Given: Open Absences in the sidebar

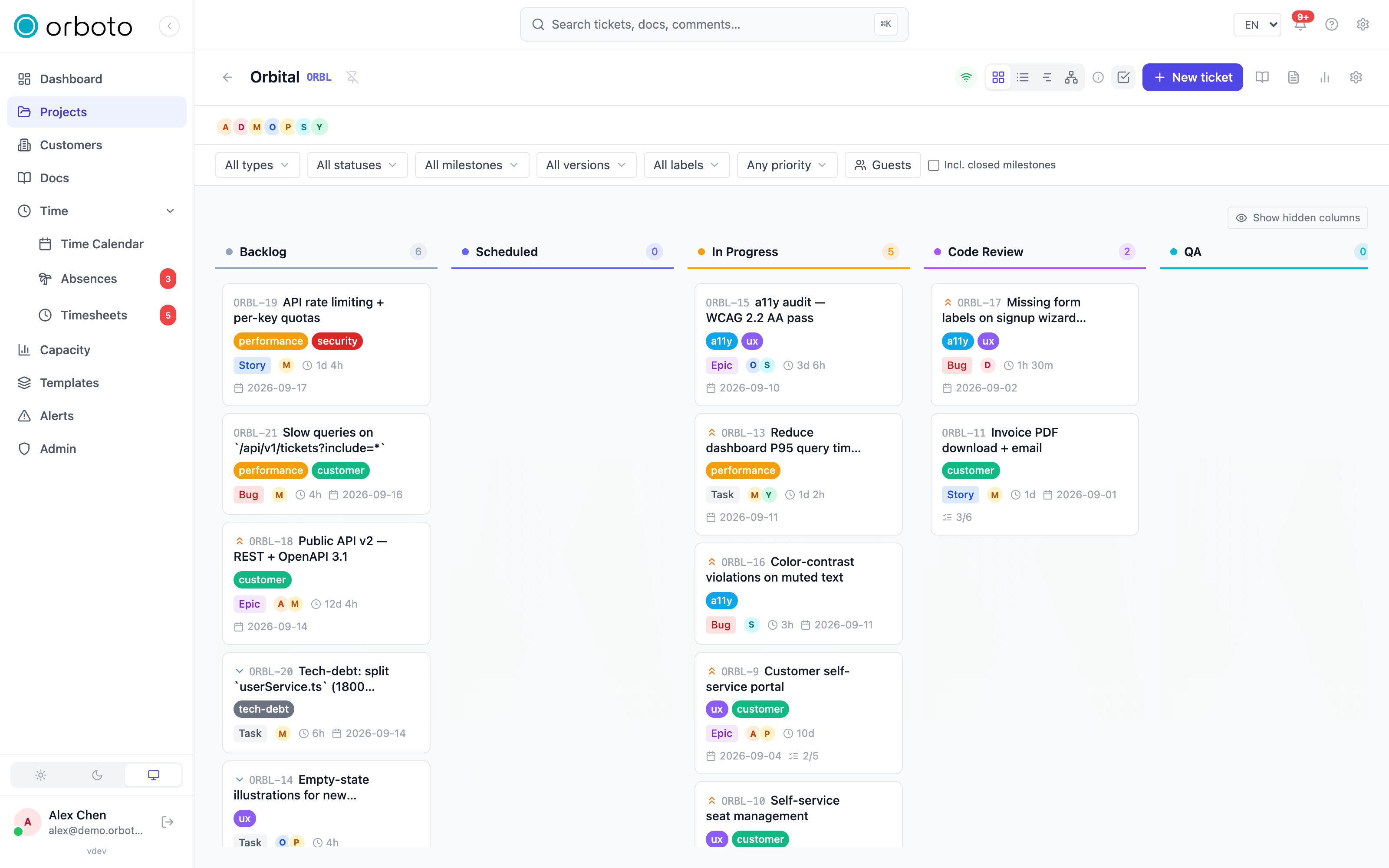Looking at the screenshot, I should pos(107,279).
